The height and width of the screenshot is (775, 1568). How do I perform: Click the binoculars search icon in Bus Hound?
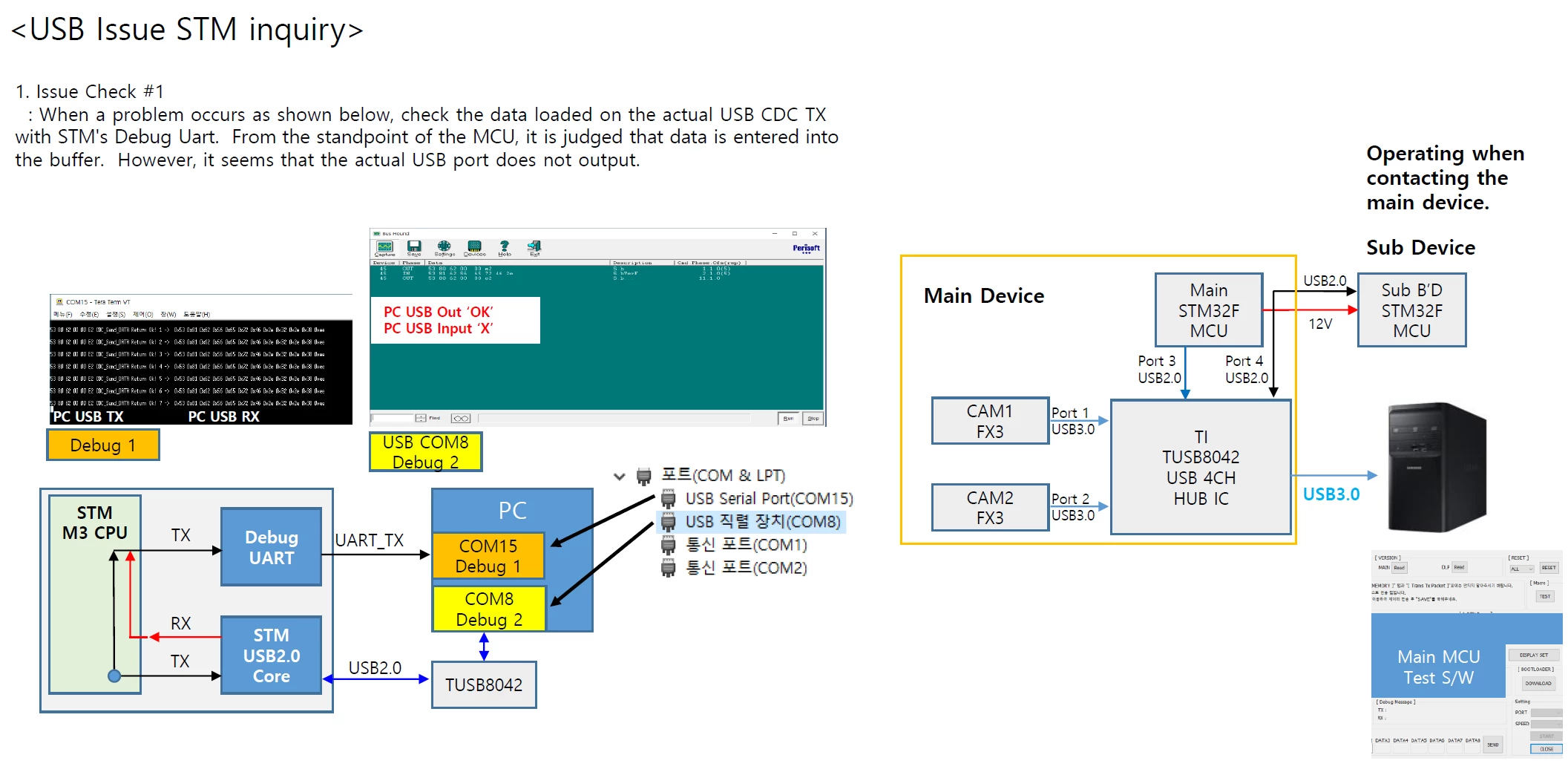[x=461, y=418]
